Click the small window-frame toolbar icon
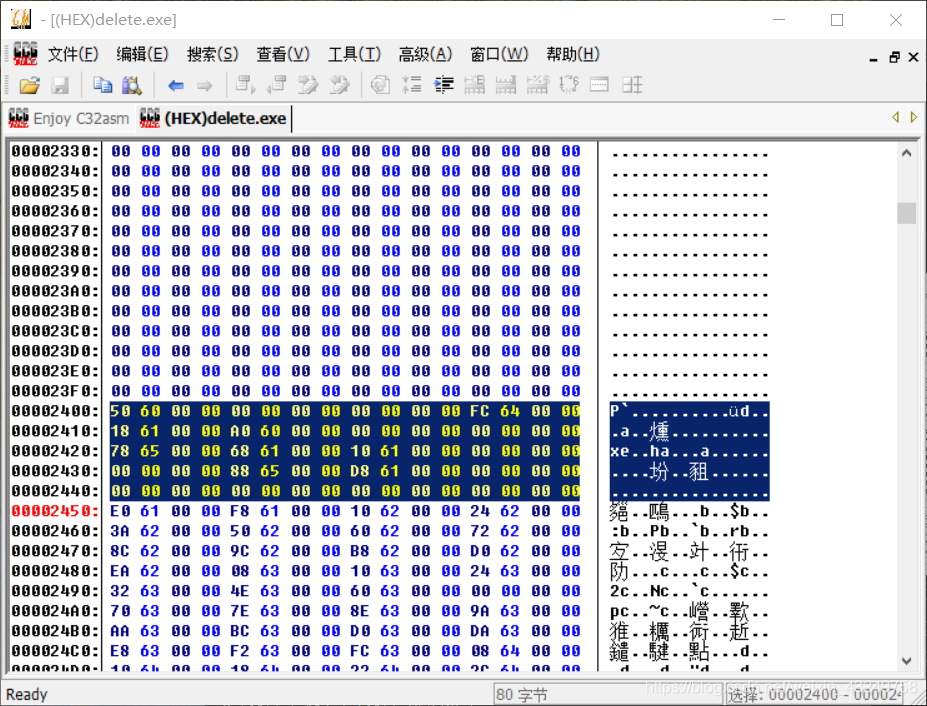This screenshot has height=706, width=927. click(599, 85)
